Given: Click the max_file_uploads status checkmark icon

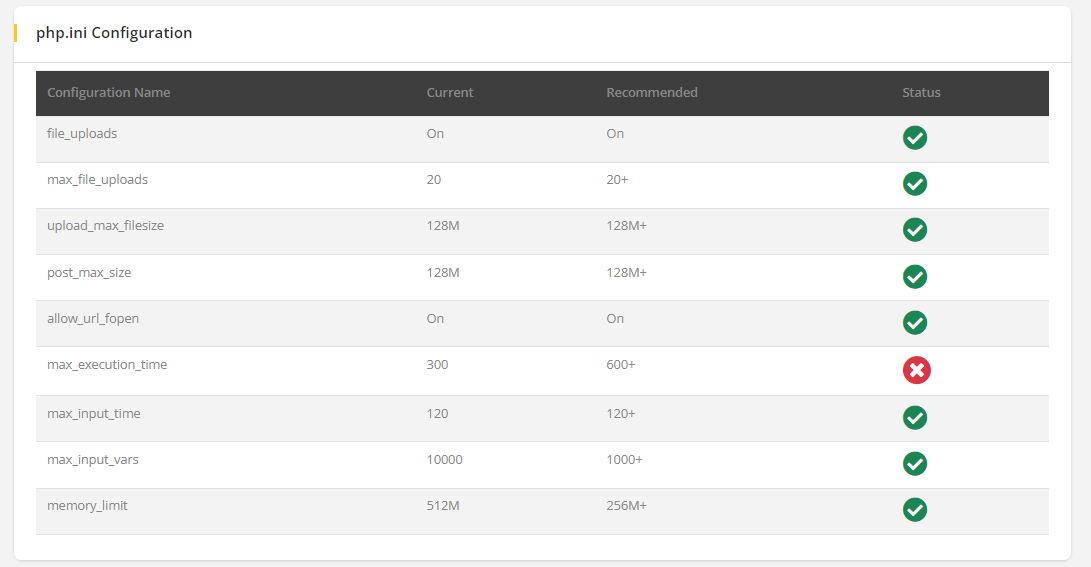Looking at the screenshot, I should pyautogui.click(x=914, y=184).
